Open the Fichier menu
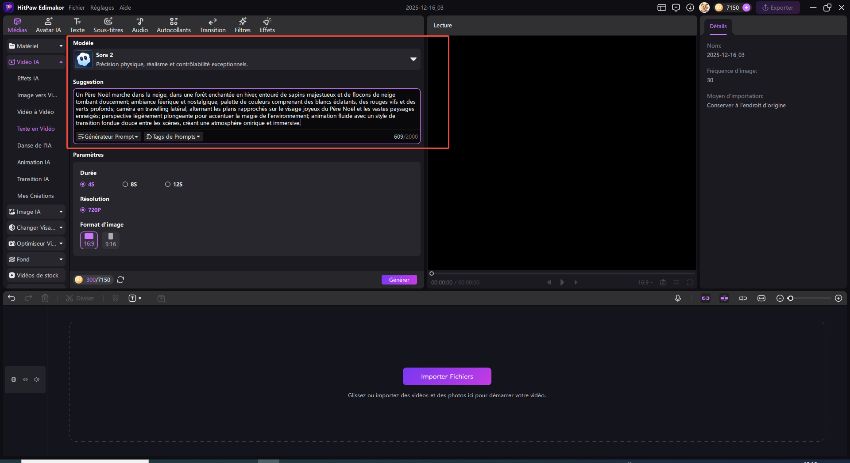Viewport: 850px width, 463px height. (76, 7)
